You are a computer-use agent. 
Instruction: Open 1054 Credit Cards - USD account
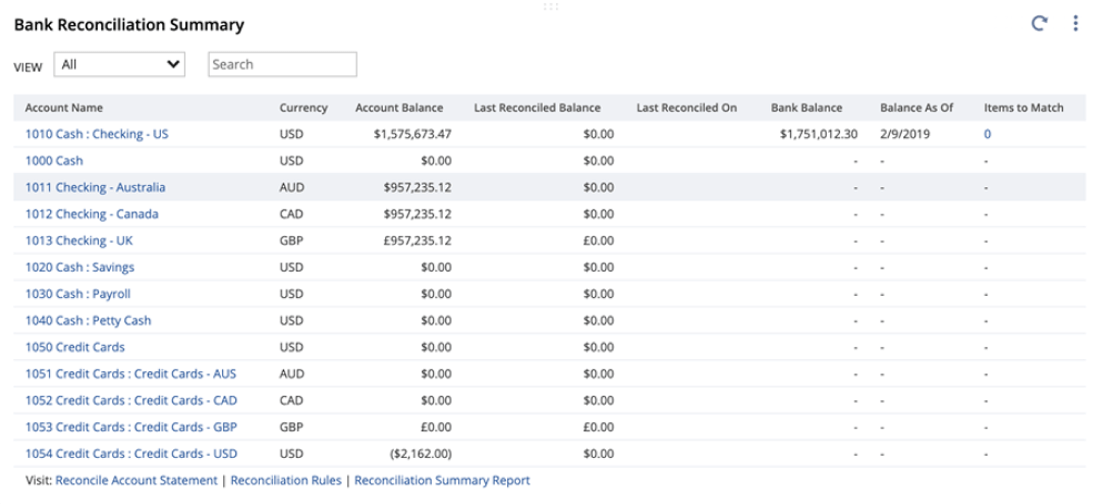pos(131,454)
